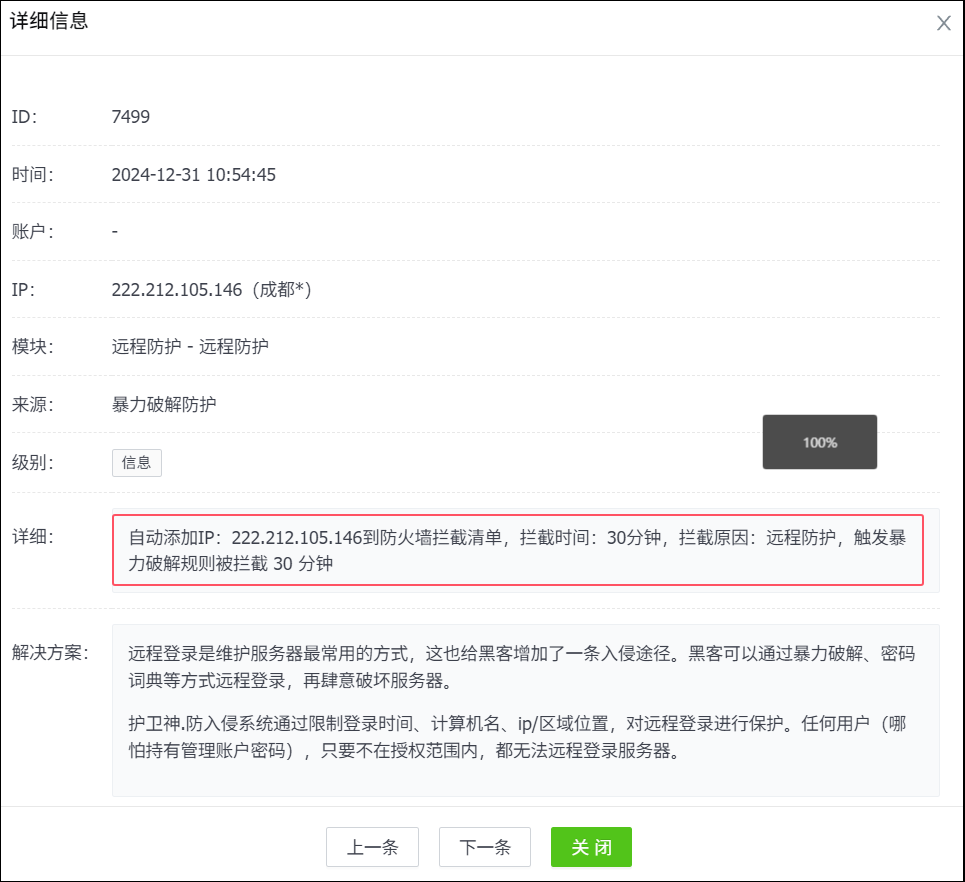The width and height of the screenshot is (965, 882).
Task: Click the 详细信息 dialog title
Action: pyautogui.click(x=49, y=21)
